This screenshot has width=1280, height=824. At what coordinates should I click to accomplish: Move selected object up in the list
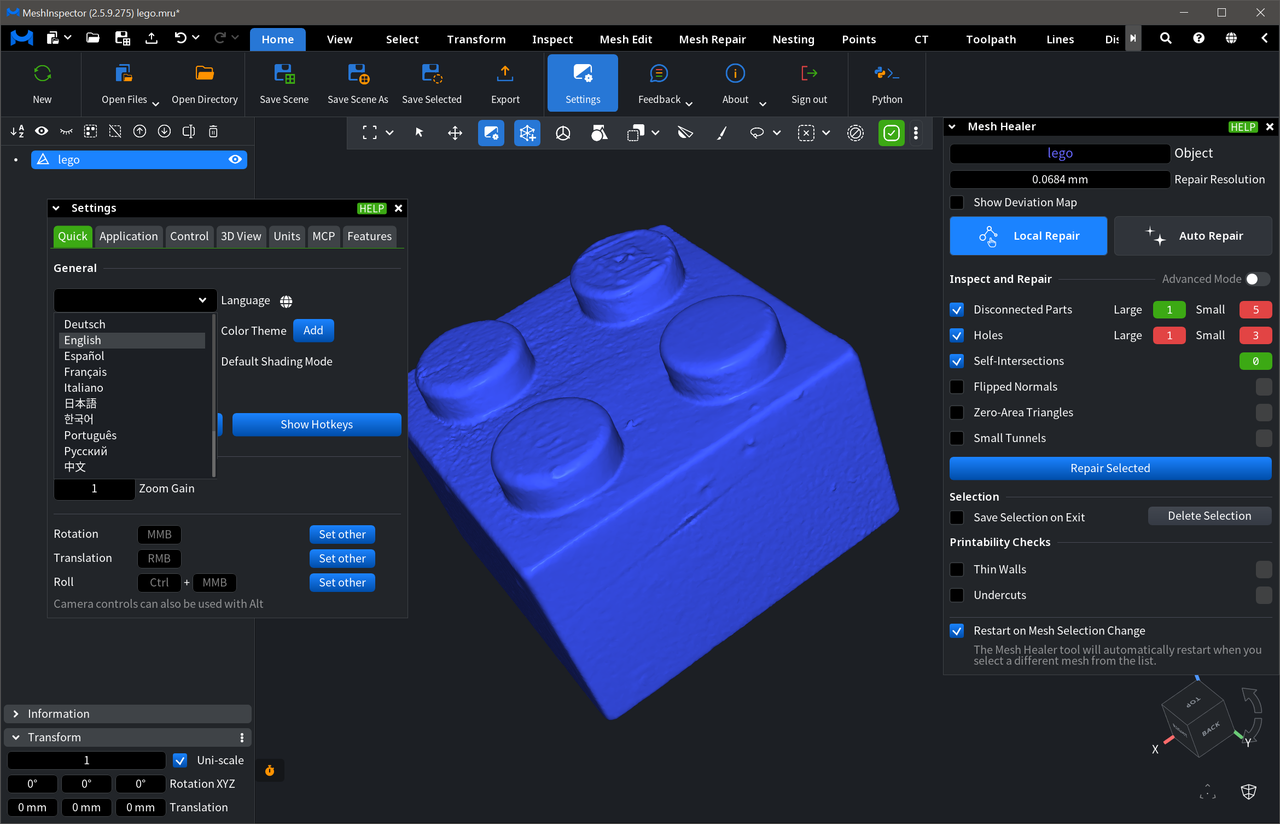tap(140, 131)
